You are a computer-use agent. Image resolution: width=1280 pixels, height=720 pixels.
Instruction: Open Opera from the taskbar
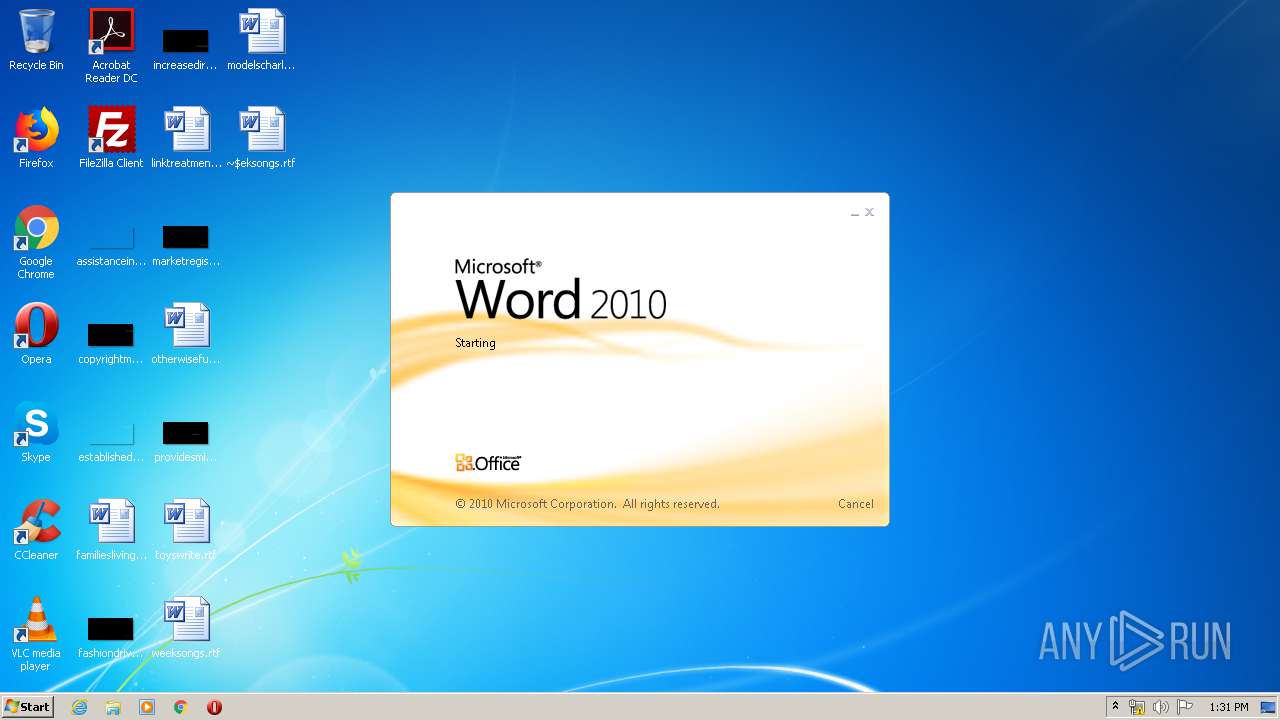(x=214, y=707)
